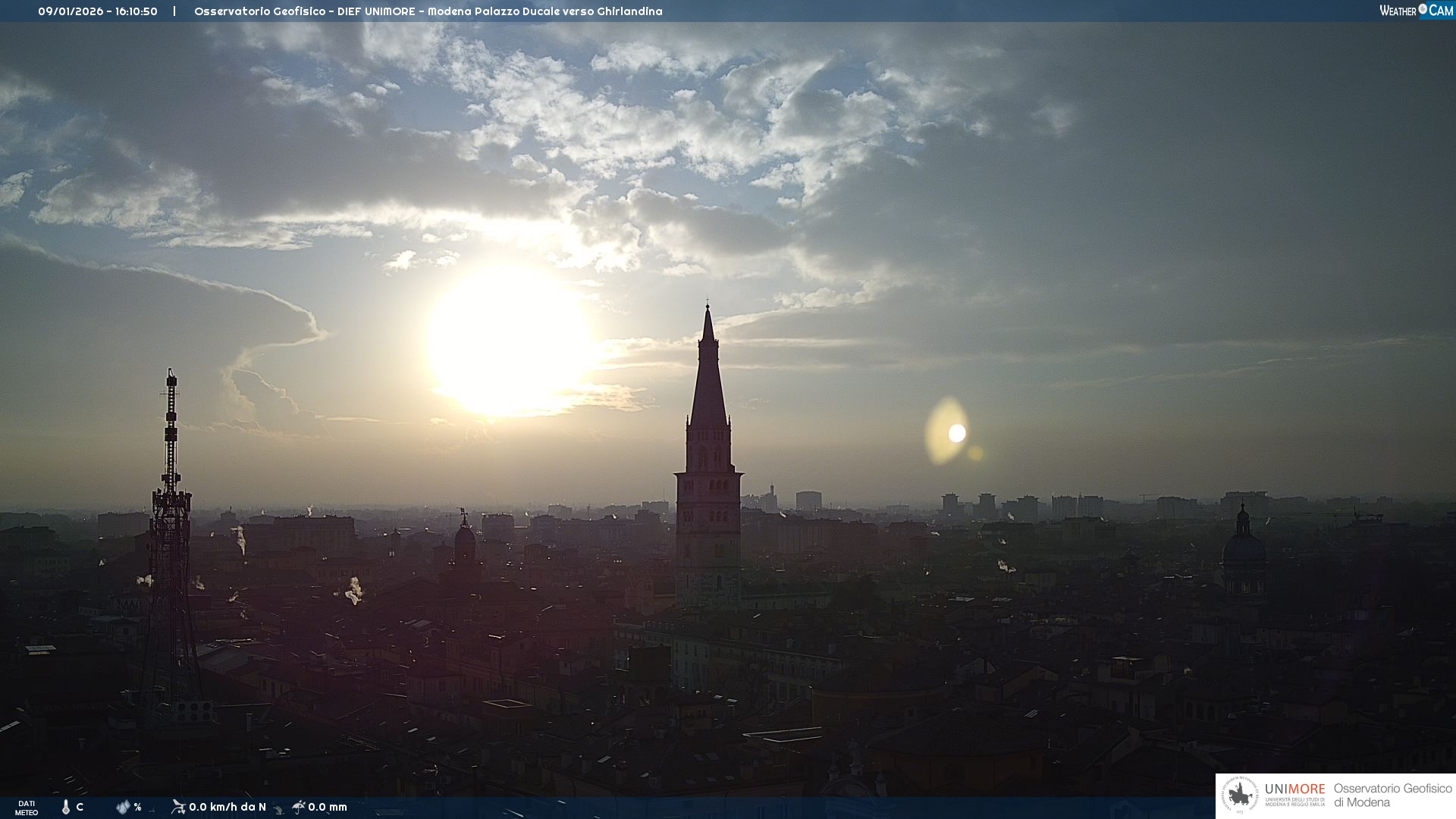Click the 16:10:50 time stamp
The image size is (1456, 819).
136,11
